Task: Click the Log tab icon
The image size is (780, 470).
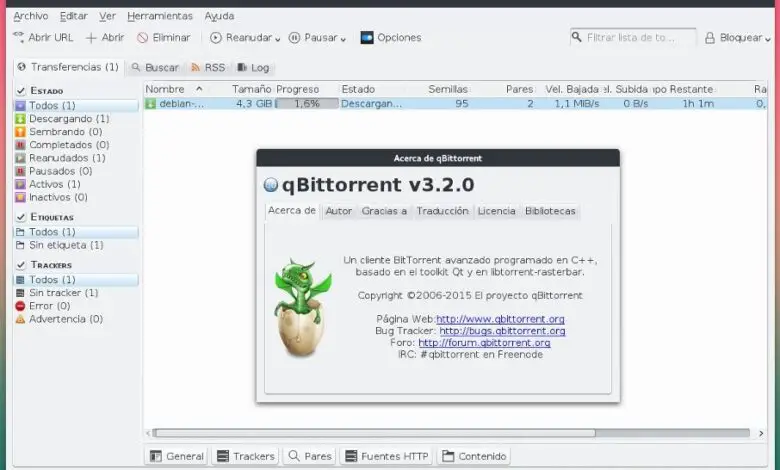Action: point(241,67)
